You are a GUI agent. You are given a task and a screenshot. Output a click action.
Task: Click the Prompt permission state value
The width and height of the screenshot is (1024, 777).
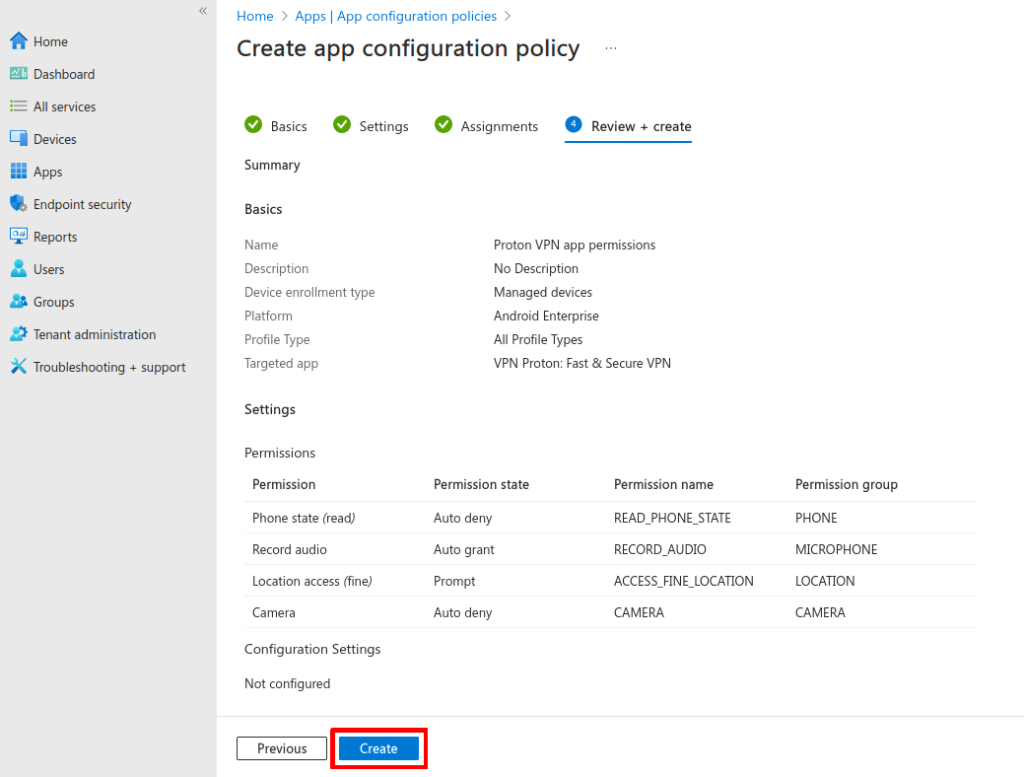[x=455, y=580]
